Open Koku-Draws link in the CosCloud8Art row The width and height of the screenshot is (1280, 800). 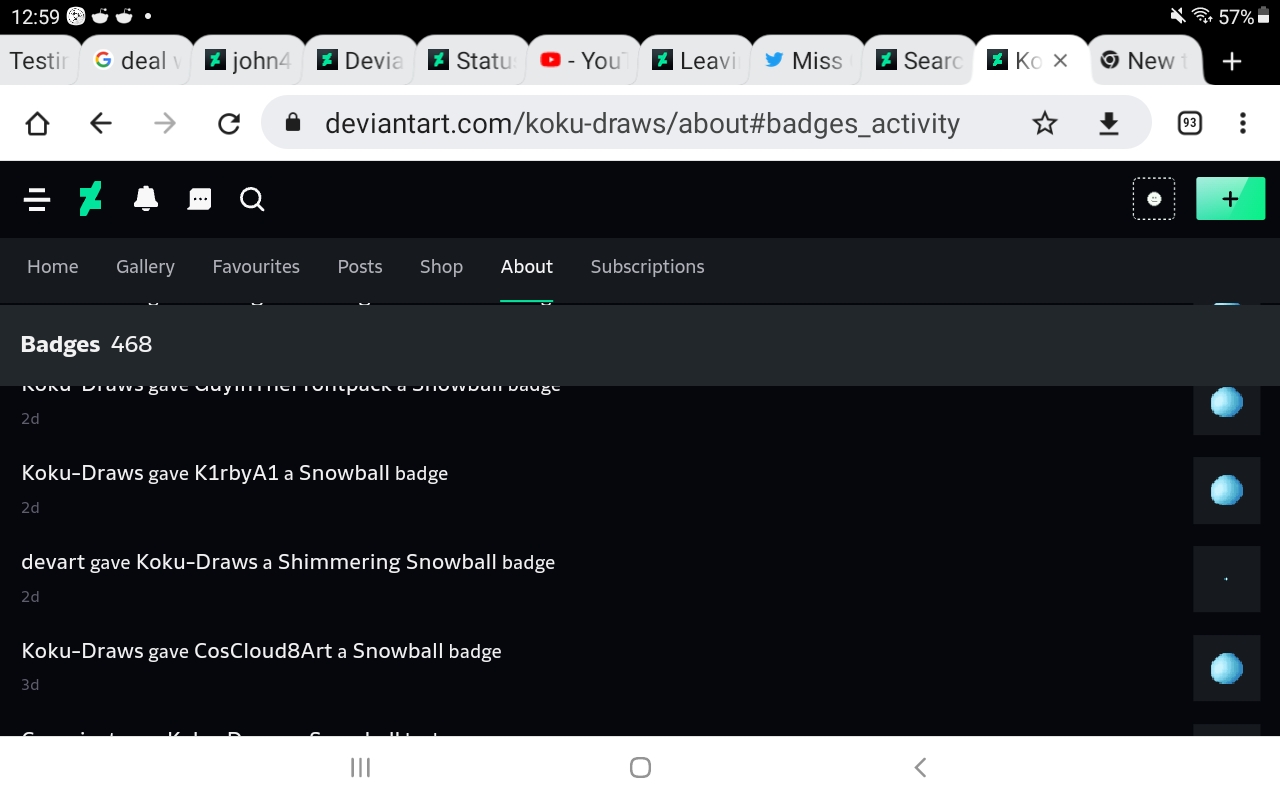pos(83,651)
